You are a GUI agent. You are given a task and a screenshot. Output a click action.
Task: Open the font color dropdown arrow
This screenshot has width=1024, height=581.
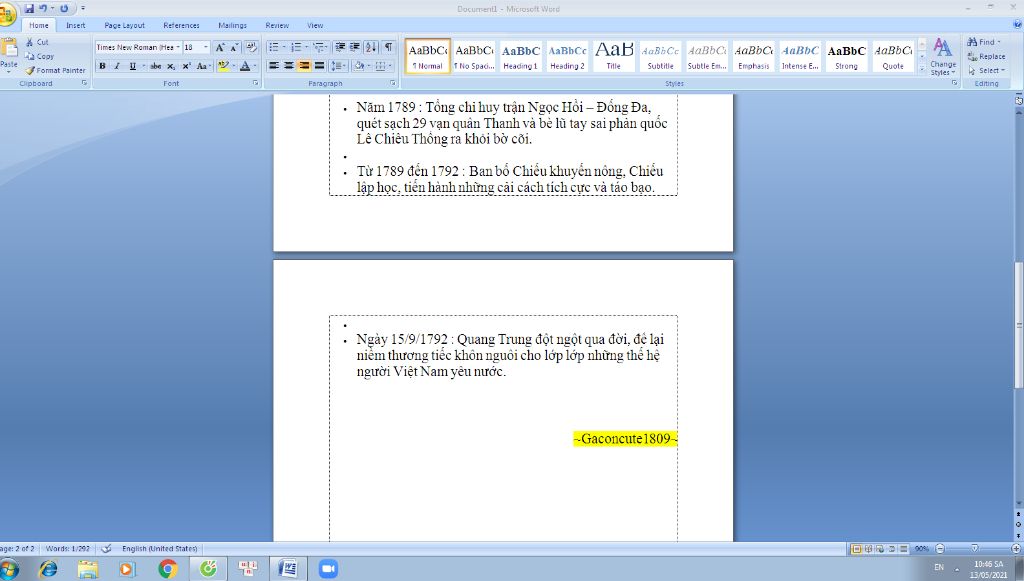(255, 66)
